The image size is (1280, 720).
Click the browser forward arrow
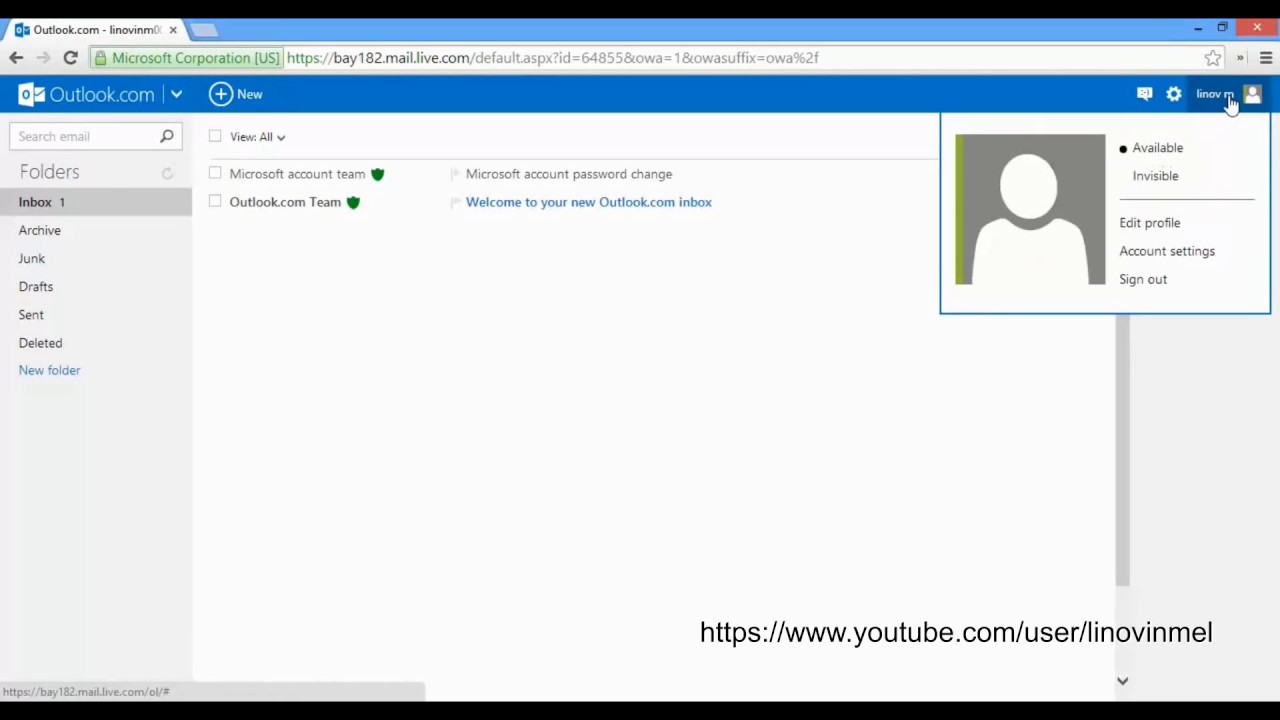click(x=42, y=58)
